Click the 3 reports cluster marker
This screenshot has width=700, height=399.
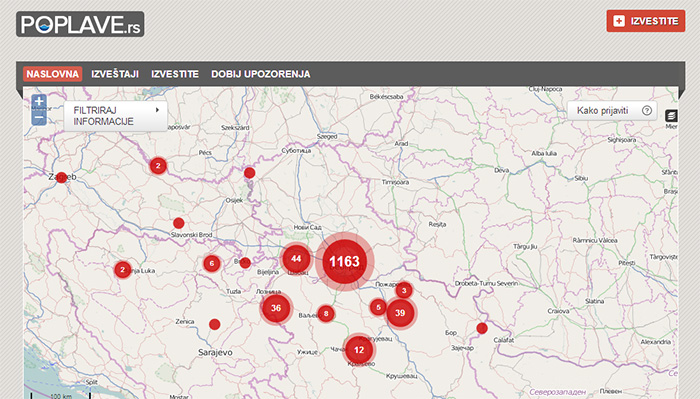pos(404,291)
